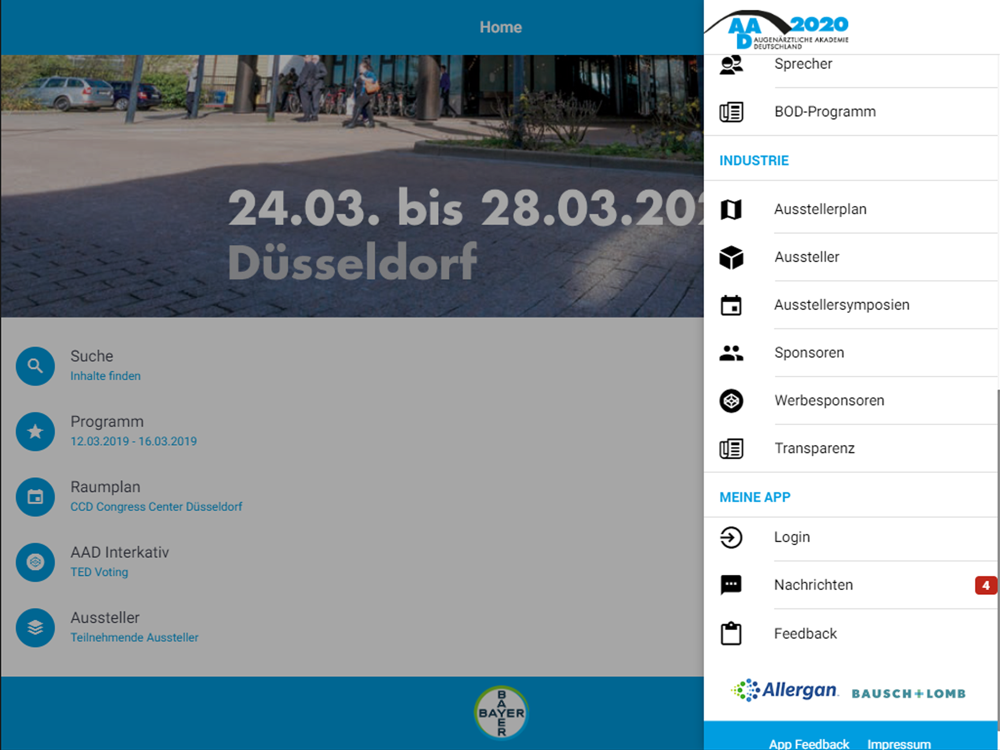Select the Aussteller cube icon
The image size is (1000, 750).
point(731,257)
